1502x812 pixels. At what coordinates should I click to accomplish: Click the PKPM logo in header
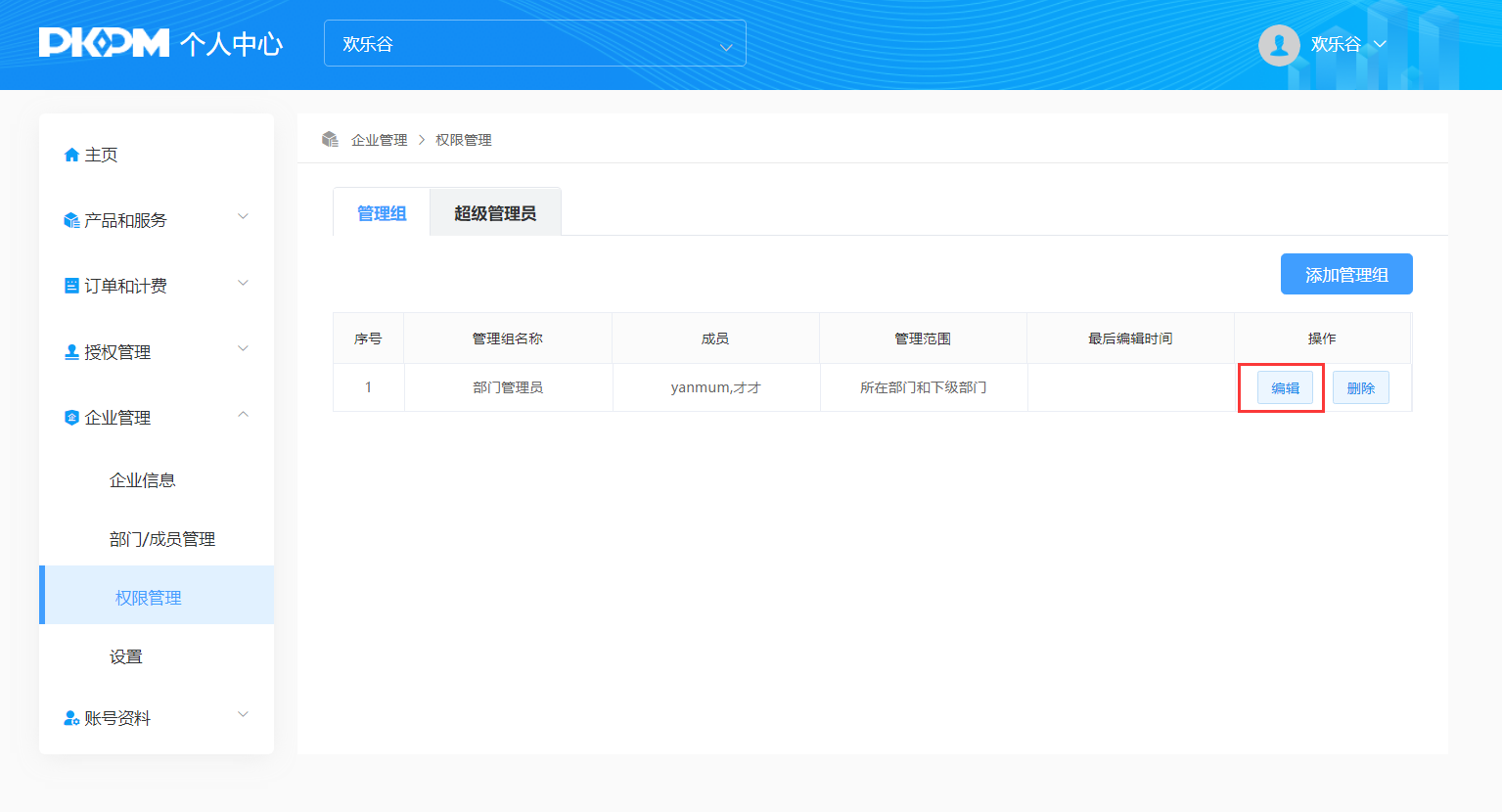tap(104, 43)
